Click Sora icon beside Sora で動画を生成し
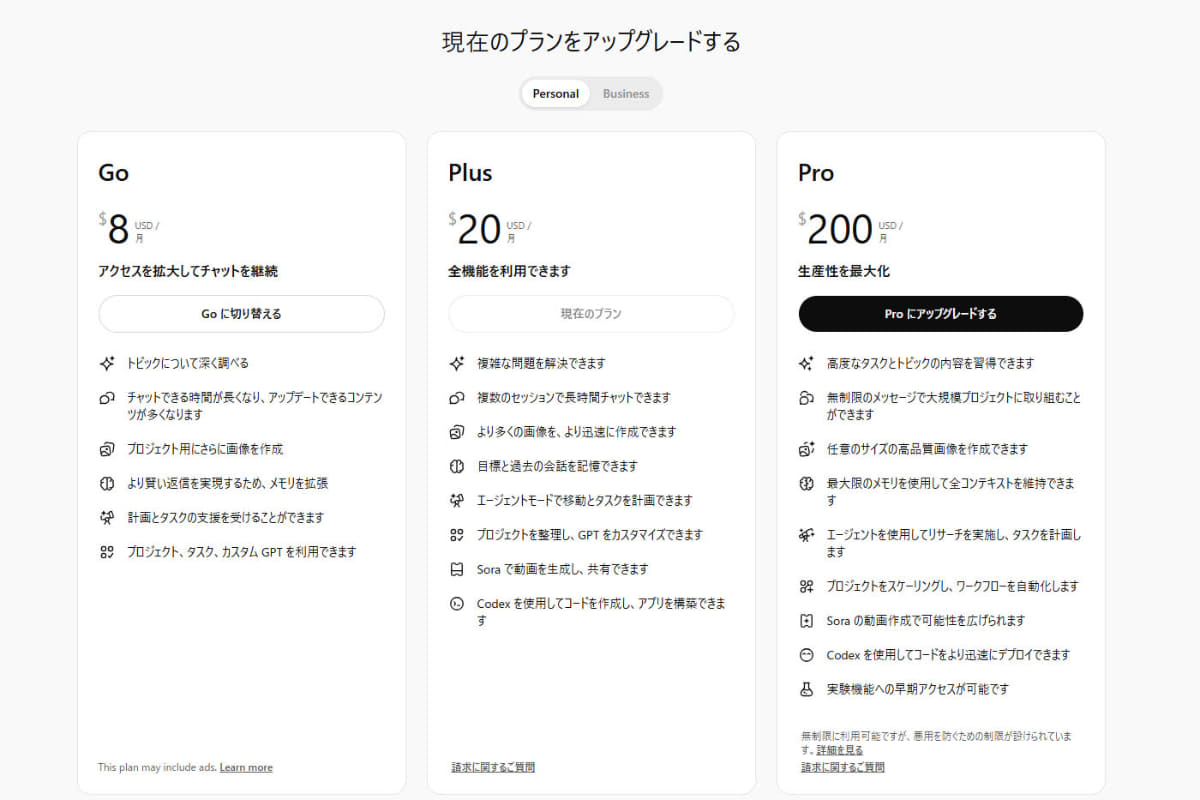1200x800 pixels. 457,569
